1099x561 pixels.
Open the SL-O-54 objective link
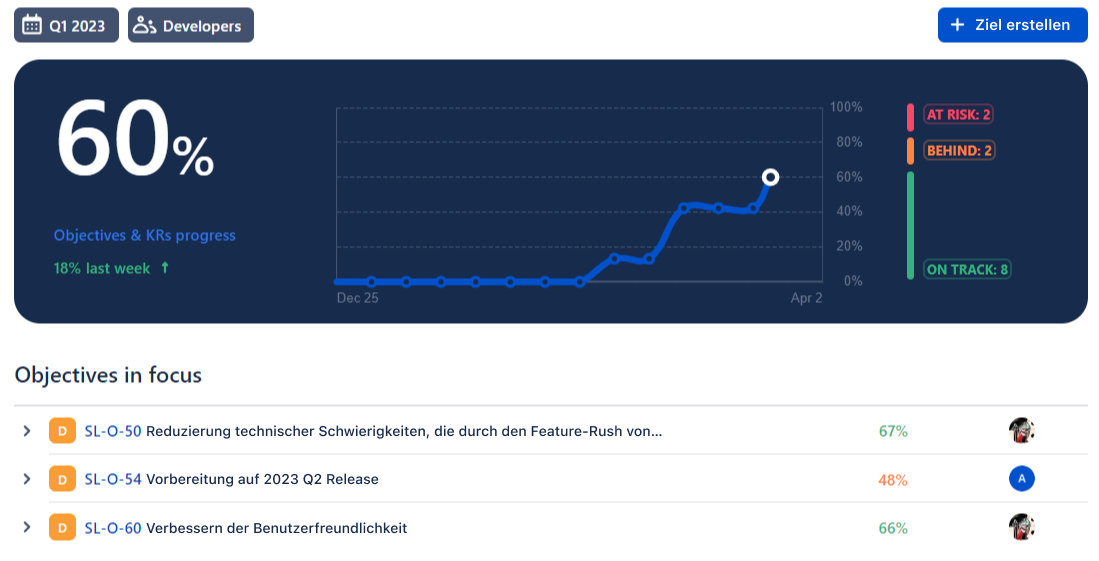pos(113,479)
